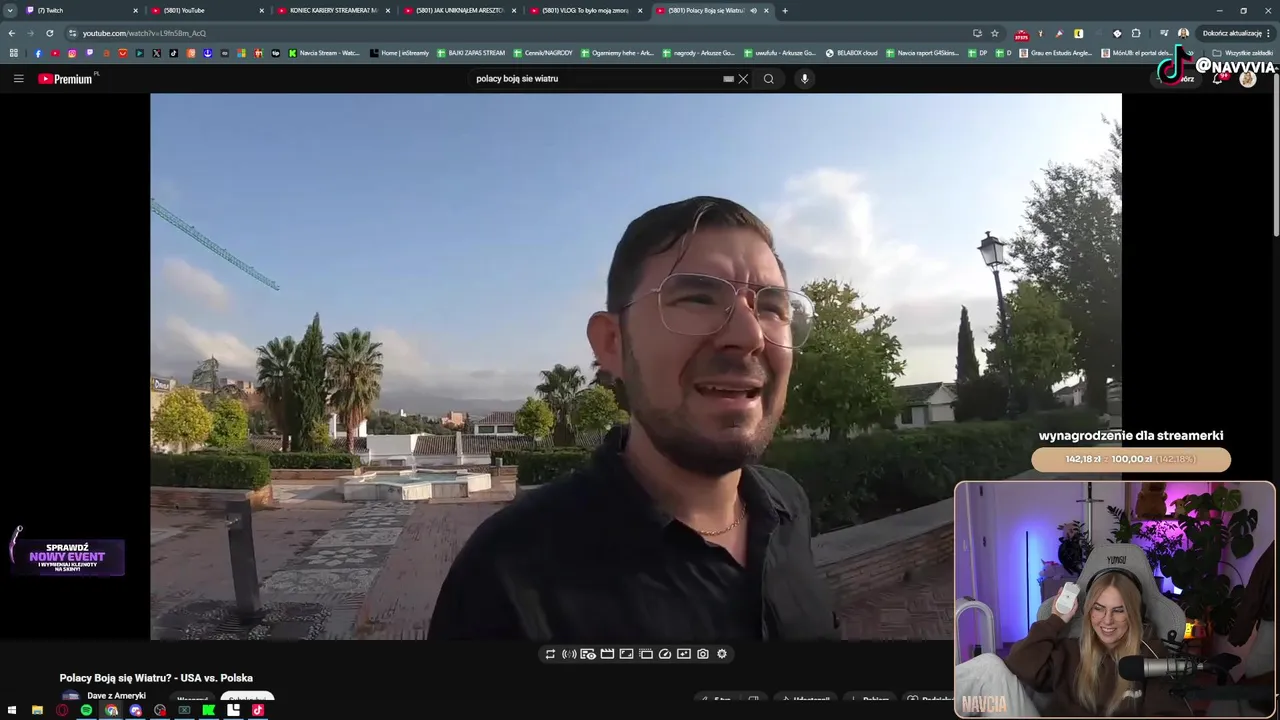Reload the current page
1280x720 pixels.
pyautogui.click(x=50, y=33)
